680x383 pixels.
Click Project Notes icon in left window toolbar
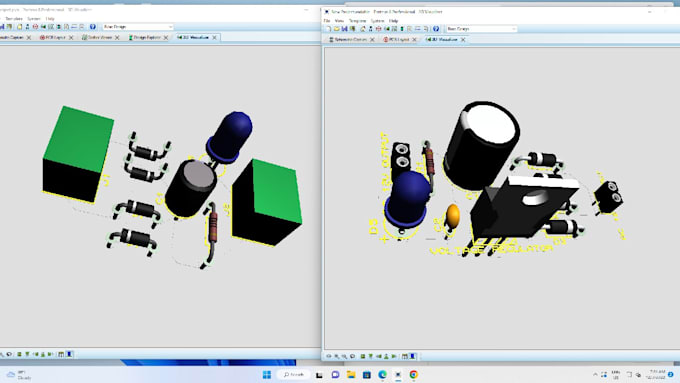[82, 27]
